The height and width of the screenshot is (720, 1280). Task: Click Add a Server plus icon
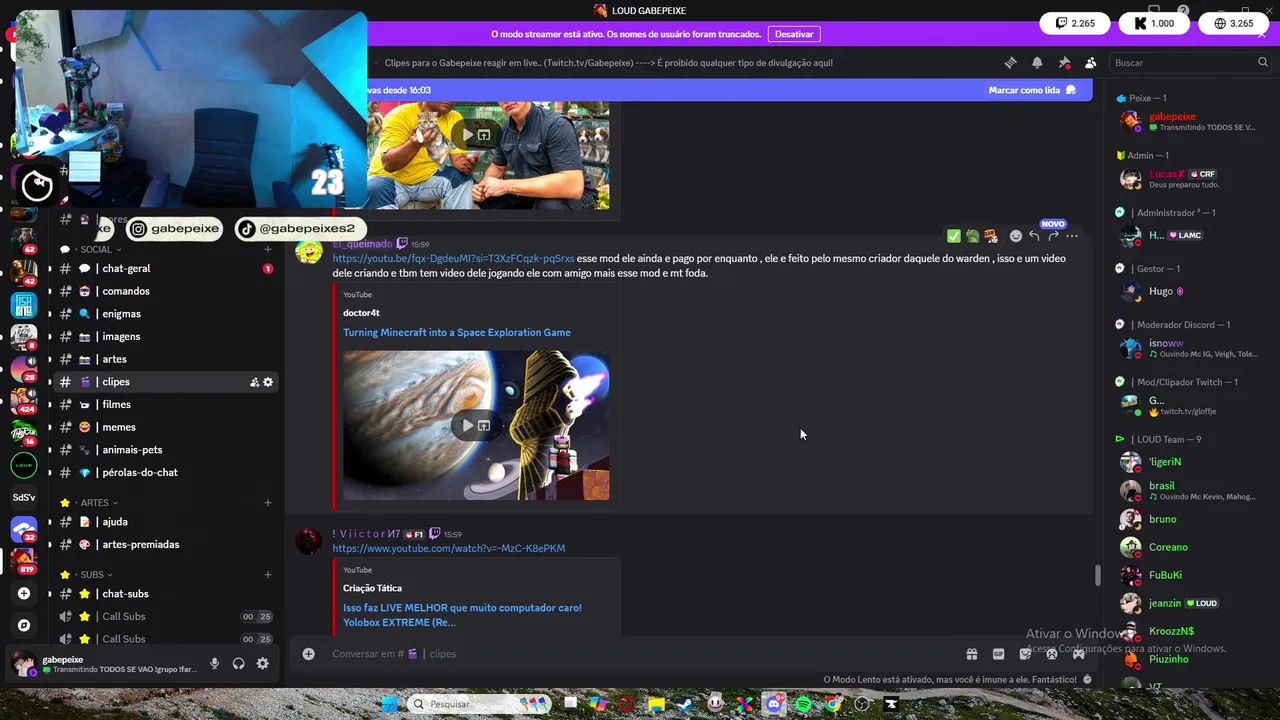click(x=24, y=593)
